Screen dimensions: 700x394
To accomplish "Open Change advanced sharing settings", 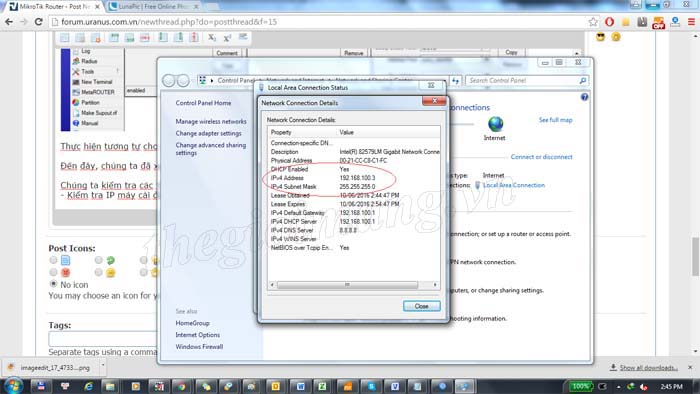I will [211, 149].
